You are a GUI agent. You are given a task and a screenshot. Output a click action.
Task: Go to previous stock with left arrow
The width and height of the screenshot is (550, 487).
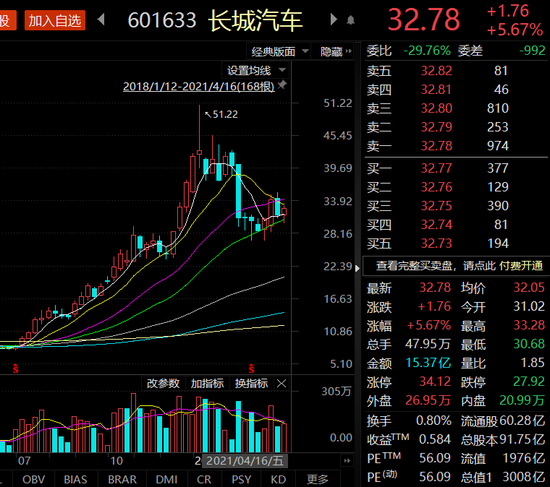pos(101,20)
